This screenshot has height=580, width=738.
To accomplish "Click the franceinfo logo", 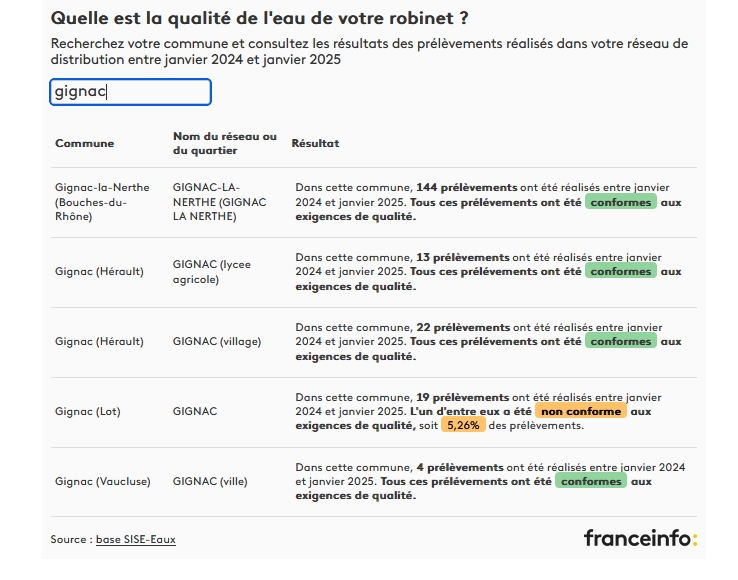I will click(x=641, y=538).
